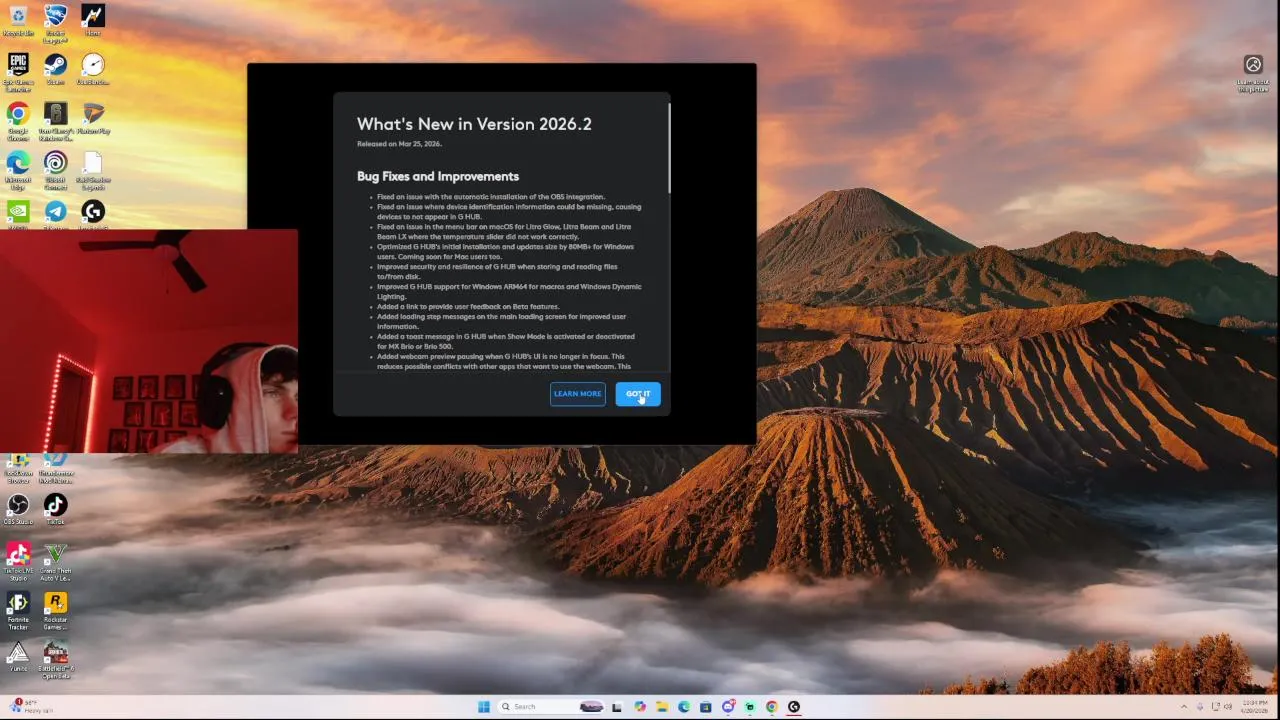The height and width of the screenshot is (720, 1280).
Task: Launch Tom Clancy's Rainbow Six shortcut
Action: pyautogui.click(x=55, y=120)
